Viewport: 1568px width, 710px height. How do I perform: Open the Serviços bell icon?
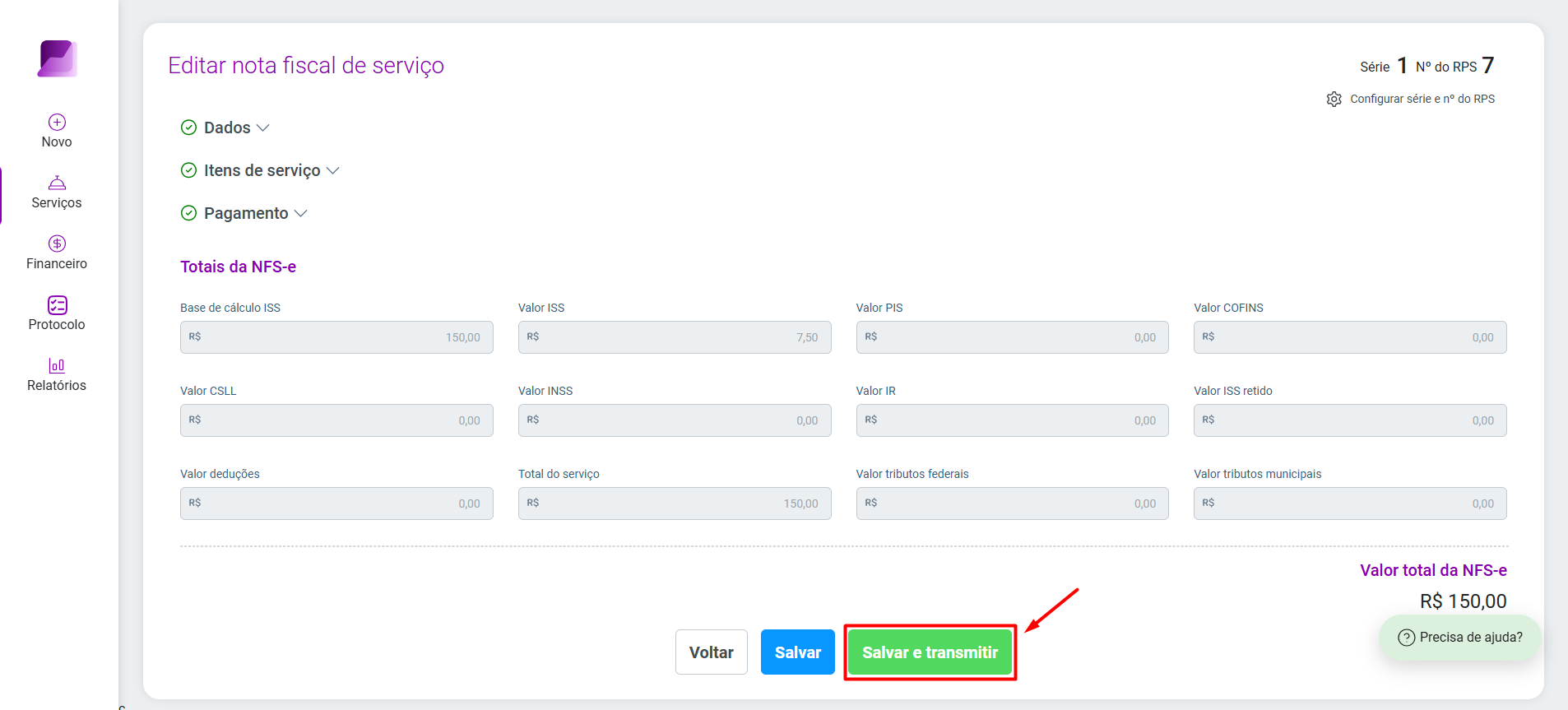pos(57,183)
